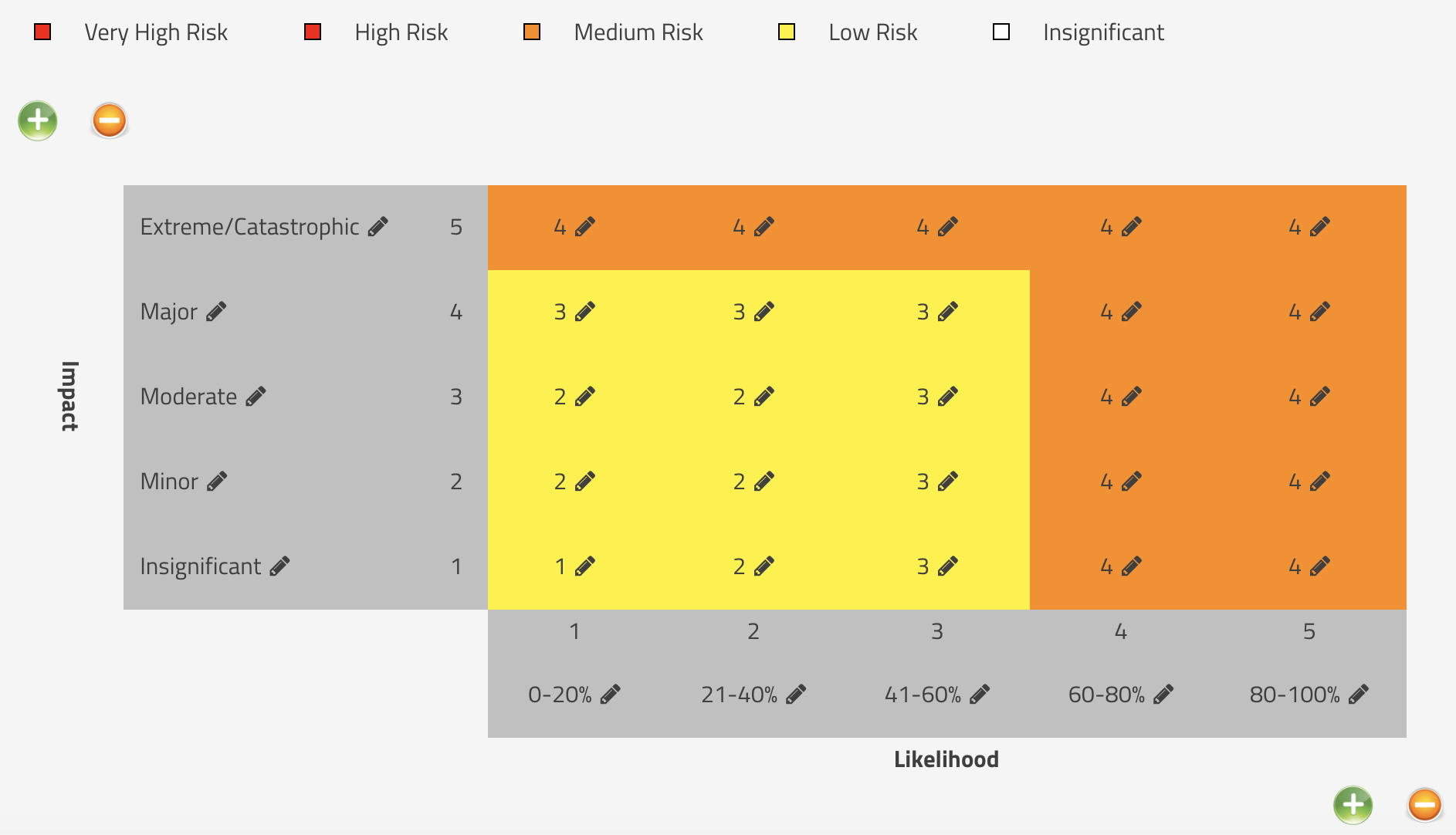The image size is (1456, 835).
Task: Remove an impact row
Action: [108, 120]
